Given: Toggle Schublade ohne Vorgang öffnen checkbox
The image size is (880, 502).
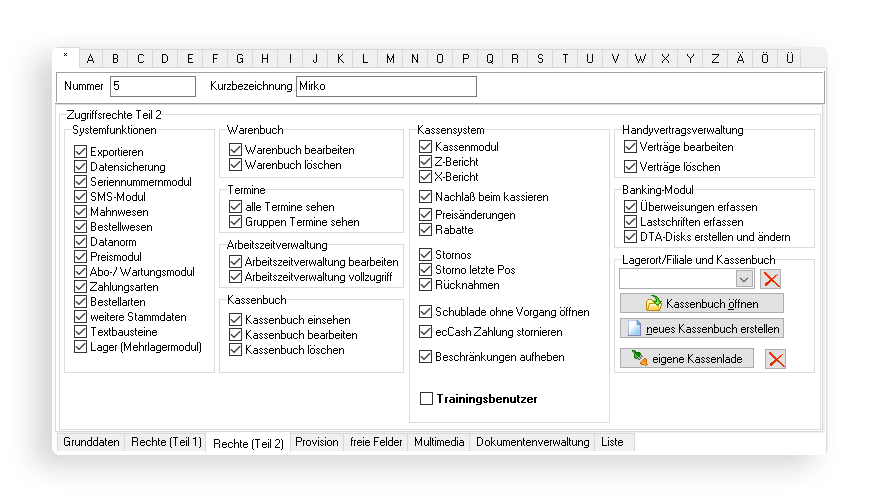Looking at the screenshot, I should point(425,312).
